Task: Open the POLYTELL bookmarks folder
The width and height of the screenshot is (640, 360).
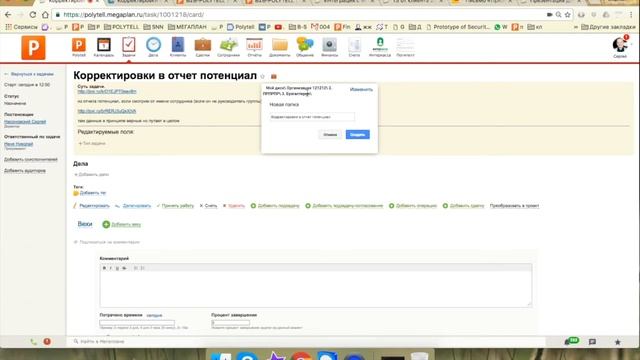Action: pyautogui.click(x=122, y=27)
